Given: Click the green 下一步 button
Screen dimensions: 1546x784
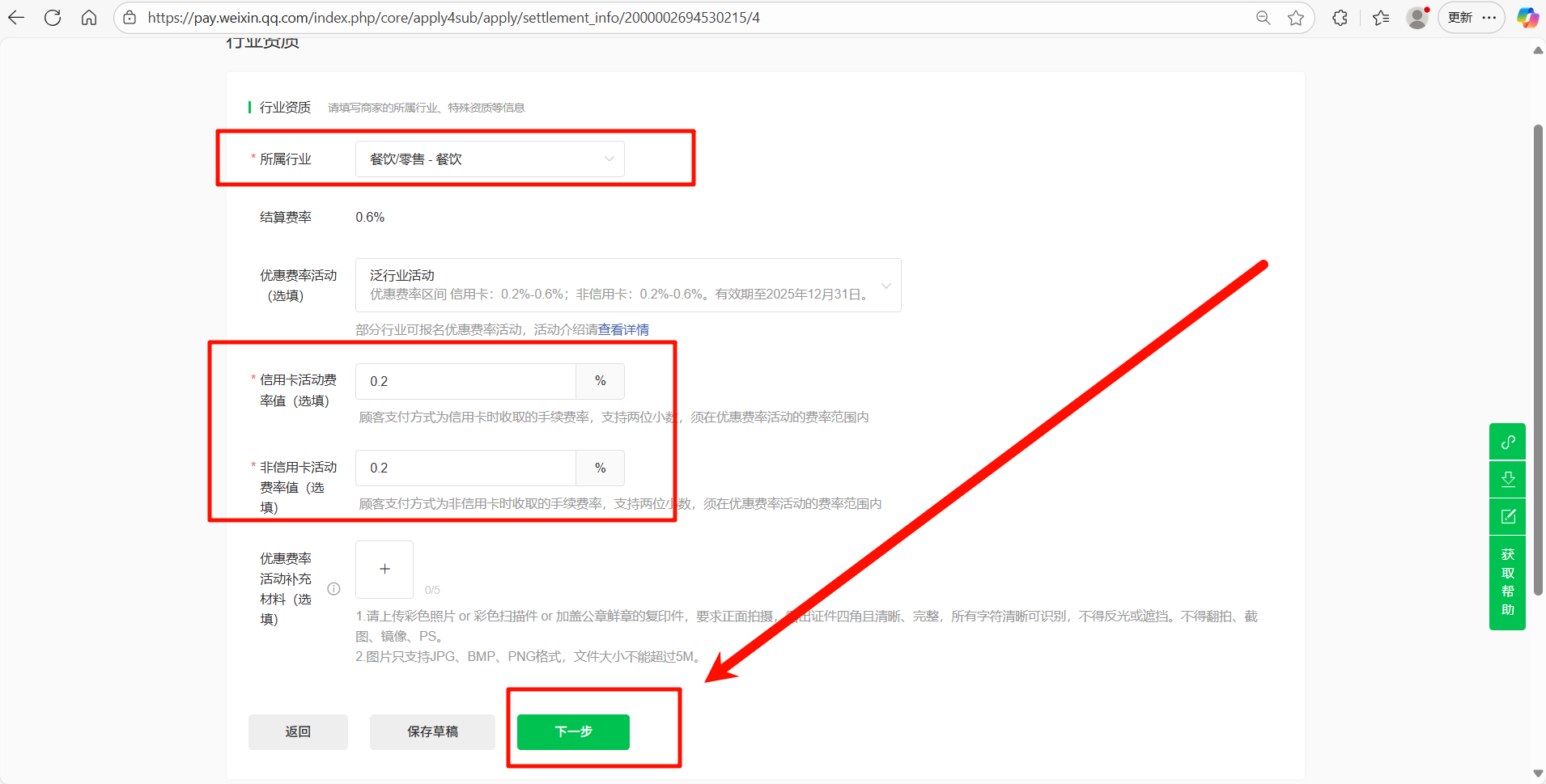Looking at the screenshot, I should point(573,731).
